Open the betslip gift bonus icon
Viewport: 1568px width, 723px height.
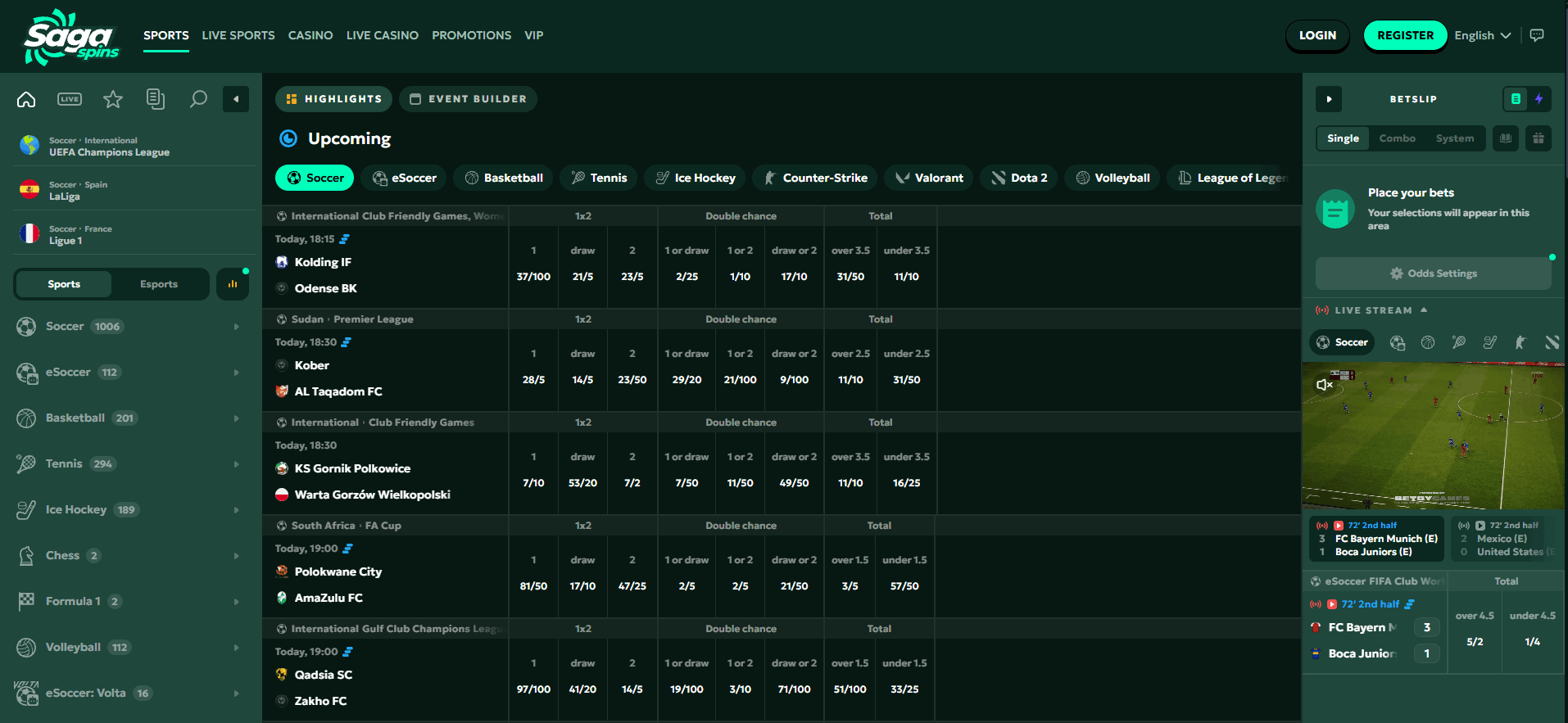pos(1539,138)
